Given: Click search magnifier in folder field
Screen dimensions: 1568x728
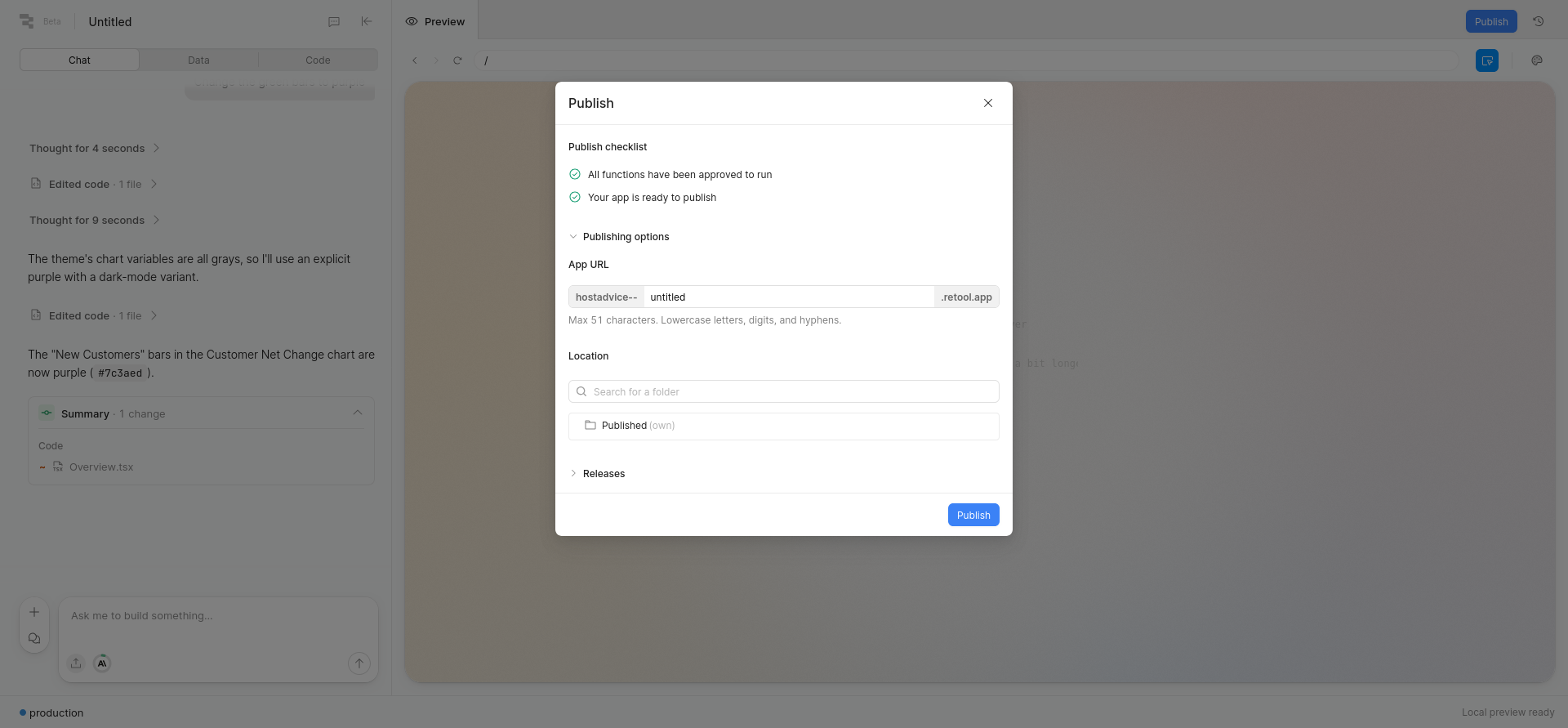Looking at the screenshot, I should [581, 391].
